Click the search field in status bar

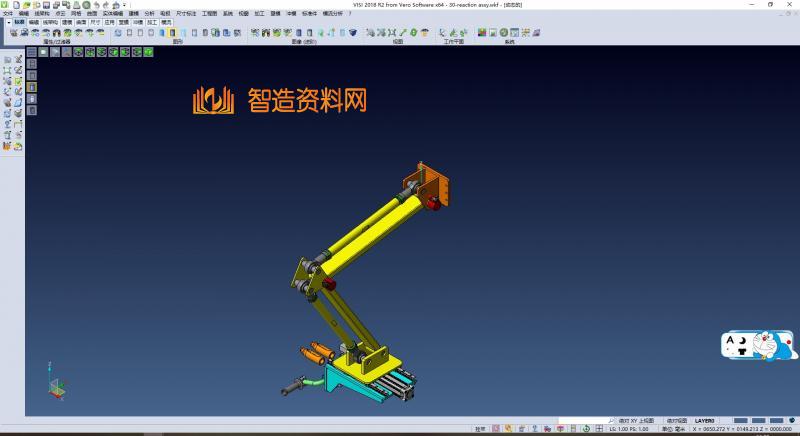click(583, 421)
